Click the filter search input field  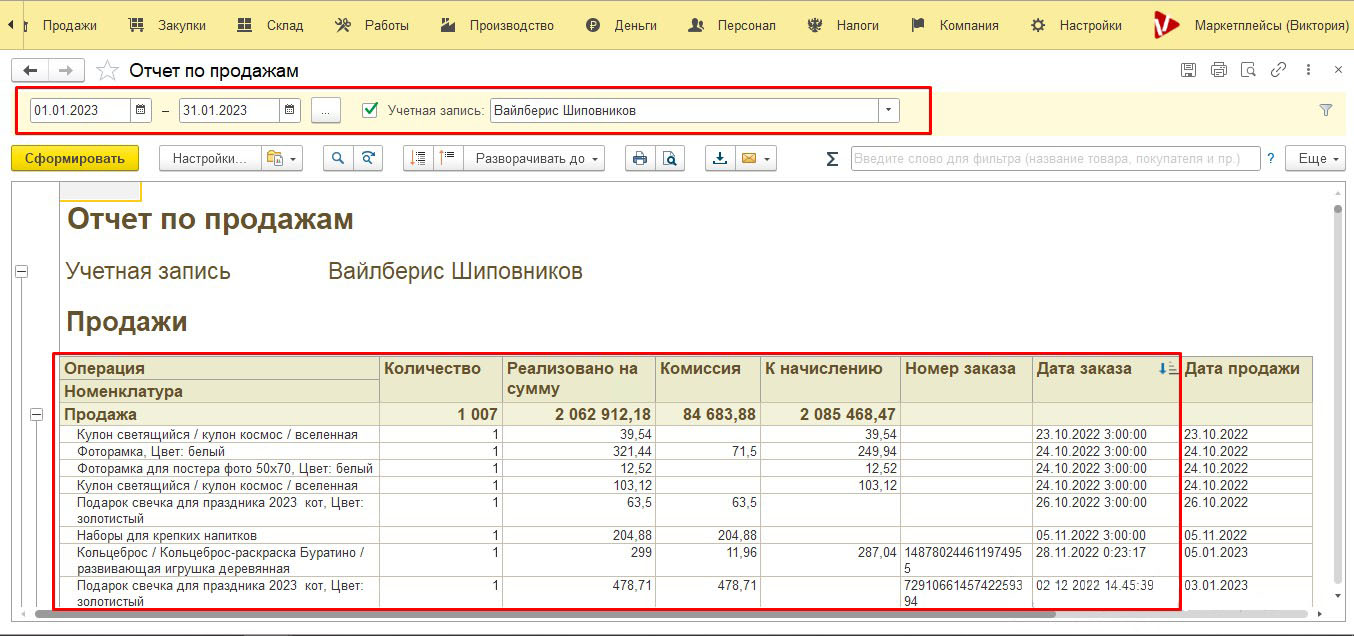(1055, 158)
